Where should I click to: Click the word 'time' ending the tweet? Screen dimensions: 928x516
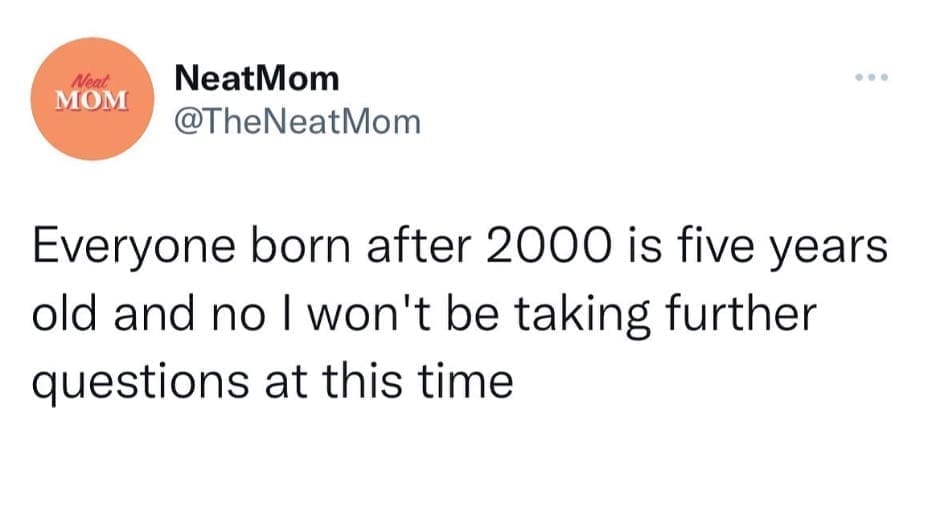[x=469, y=381]
